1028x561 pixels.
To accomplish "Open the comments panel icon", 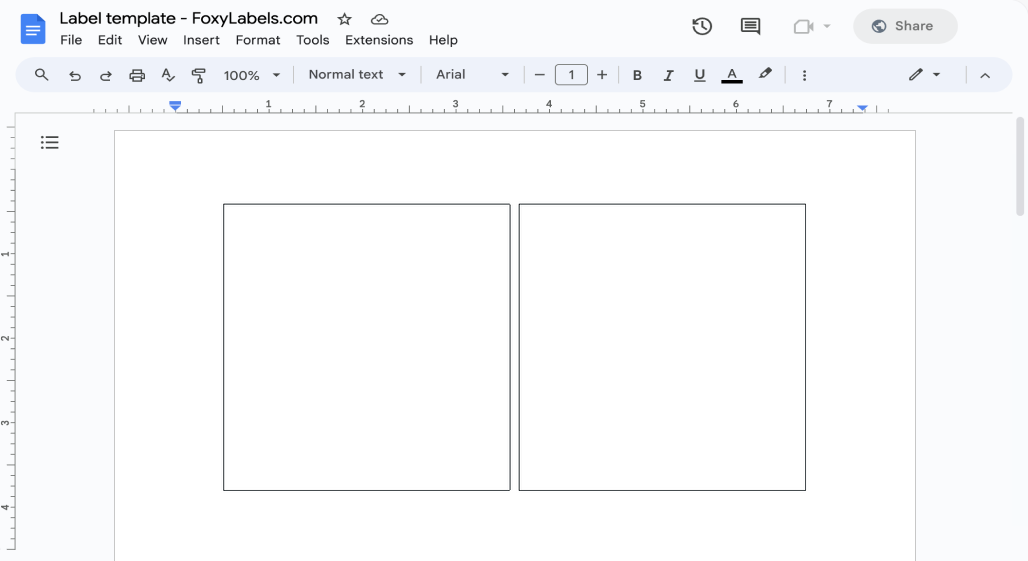I will [750, 26].
